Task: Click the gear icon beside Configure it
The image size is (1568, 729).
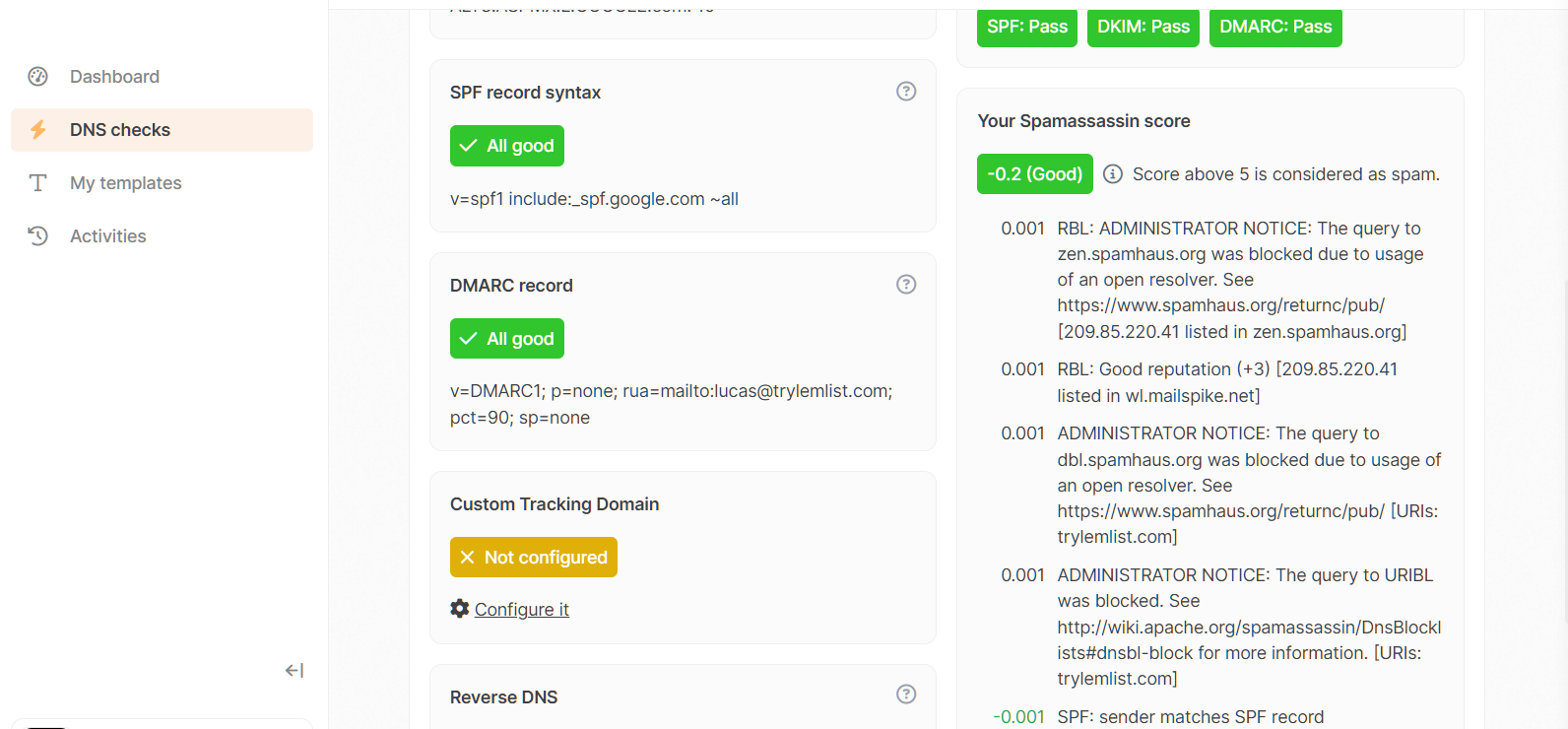Action: (460, 609)
